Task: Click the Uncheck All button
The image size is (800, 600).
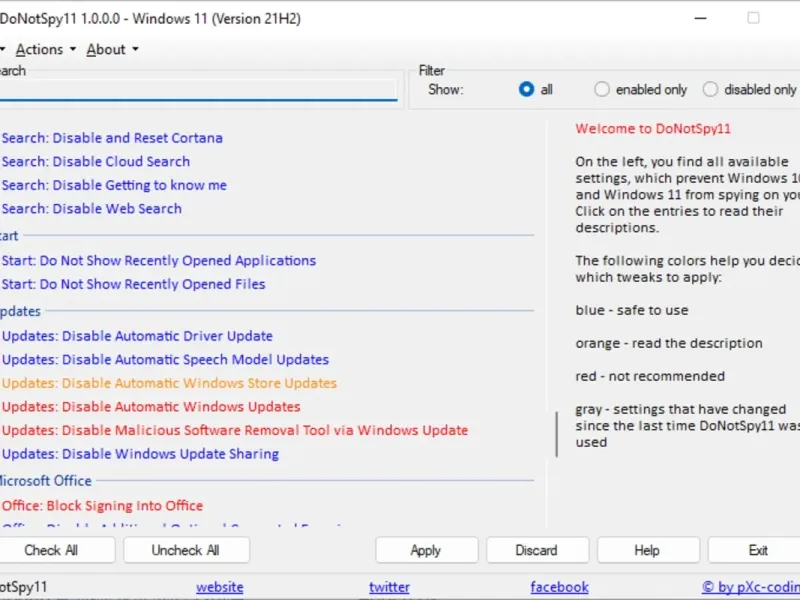Action: pyautogui.click(x=186, y=550)
